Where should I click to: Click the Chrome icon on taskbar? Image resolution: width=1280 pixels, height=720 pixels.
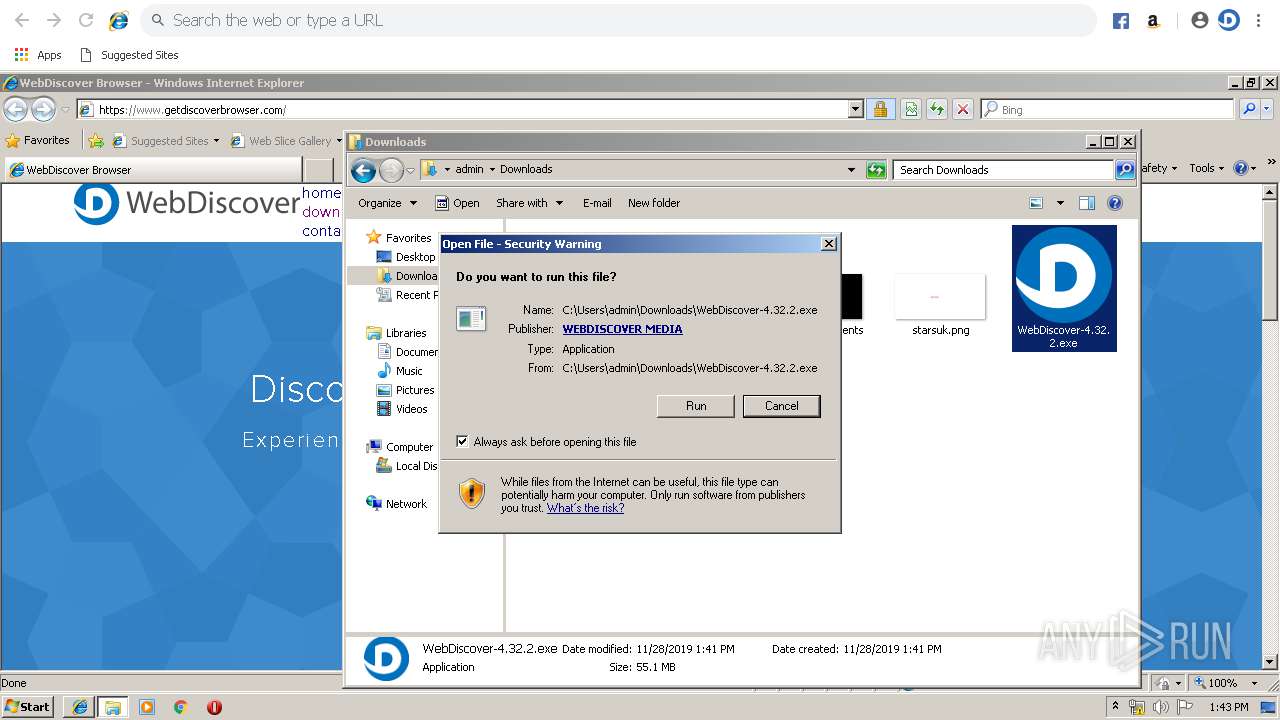[x=180, y=707]
